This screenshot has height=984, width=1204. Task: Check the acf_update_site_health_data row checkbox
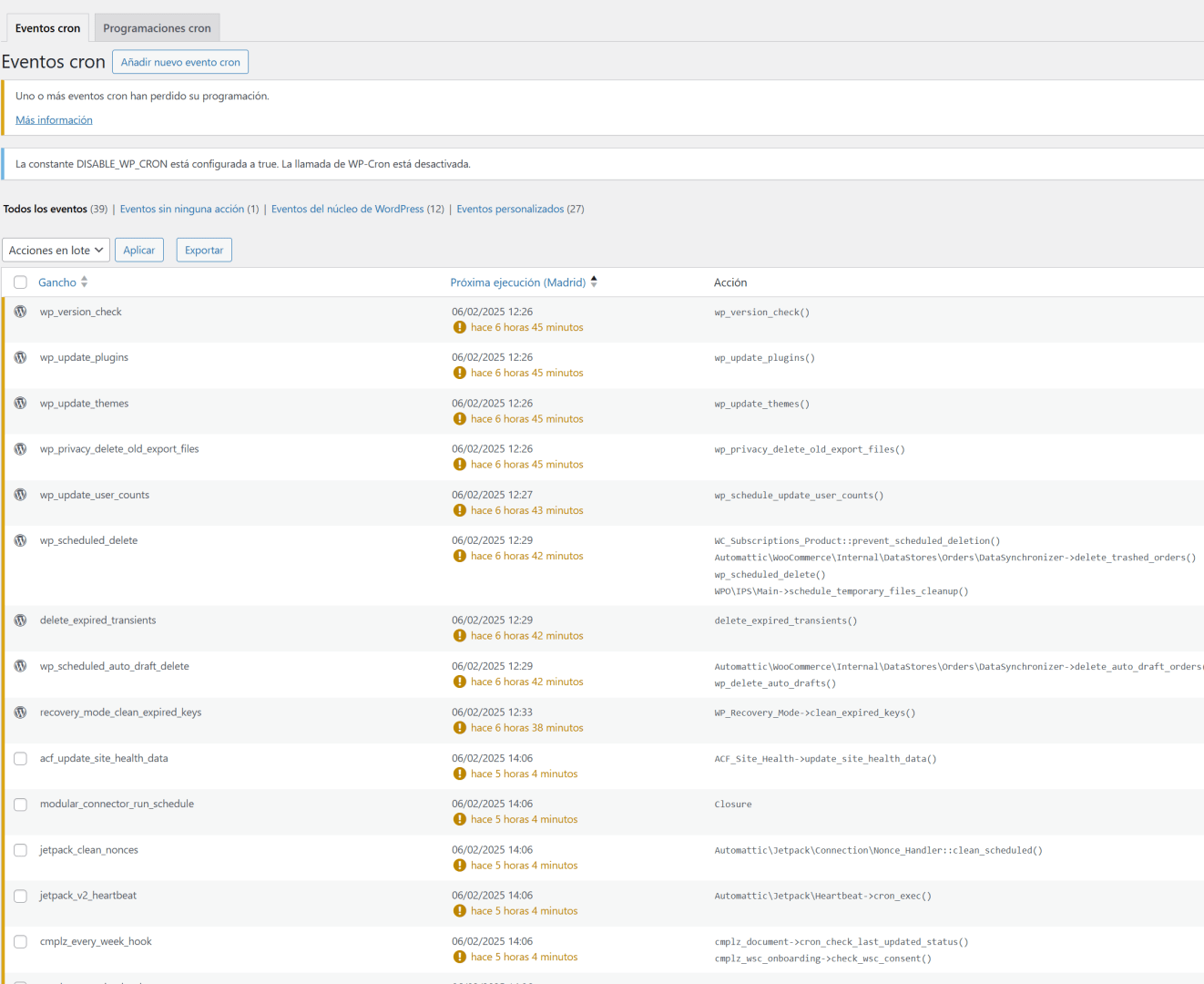pos(20,758)
